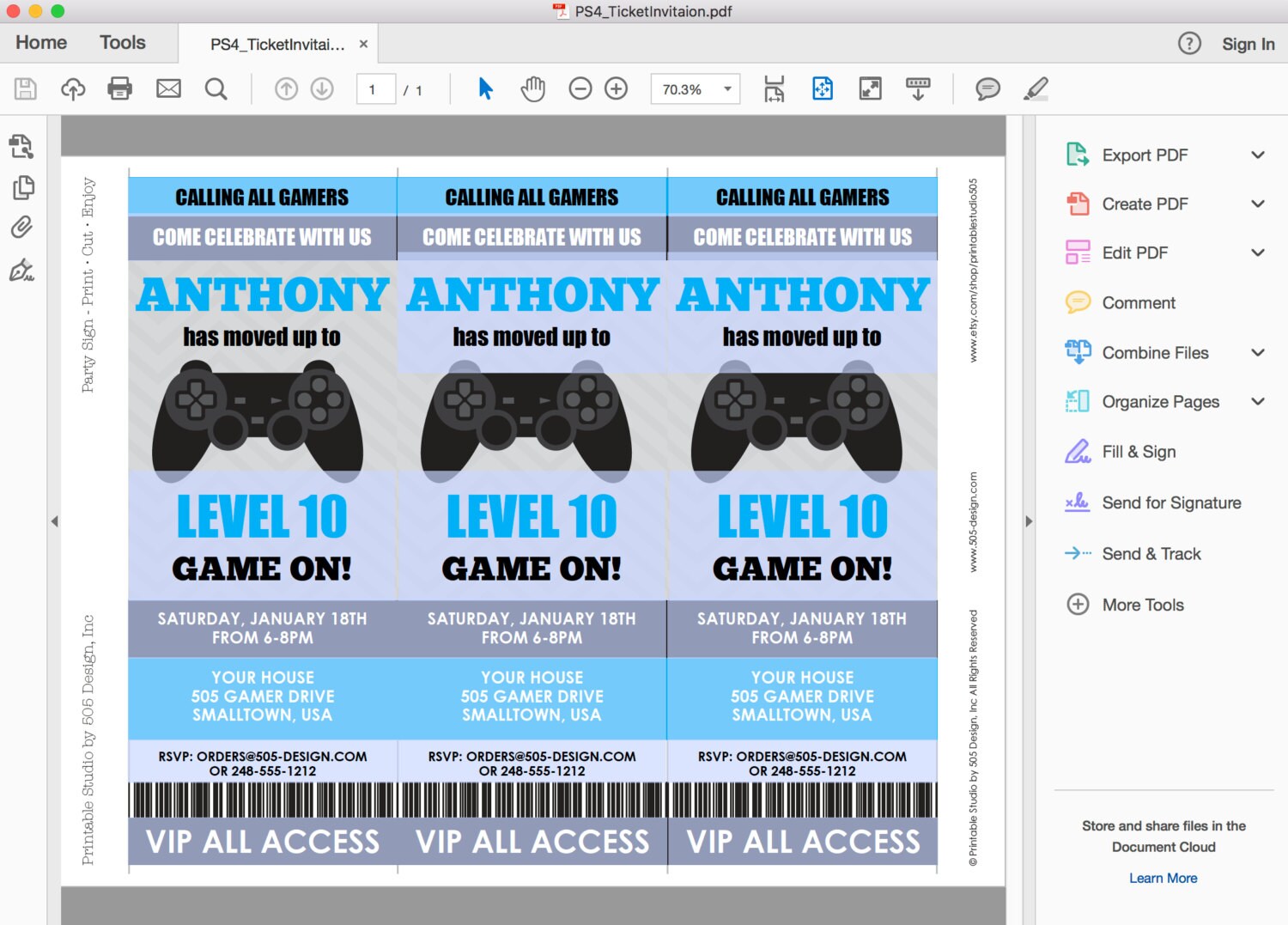Screen dimensions: 1288x925
Task: Switch to the Tools tab
Action: pyautogui.click(x=122, y=42)
